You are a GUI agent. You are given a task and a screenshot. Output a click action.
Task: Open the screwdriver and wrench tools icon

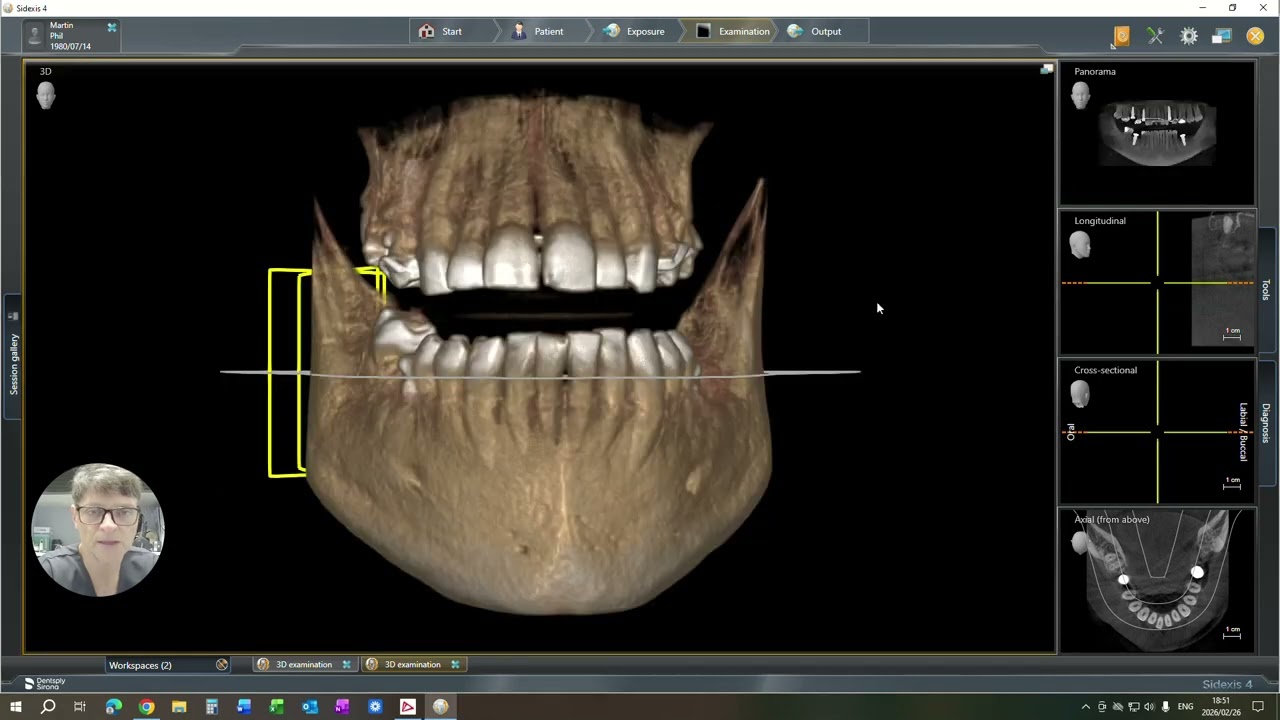pos(1155,36)
